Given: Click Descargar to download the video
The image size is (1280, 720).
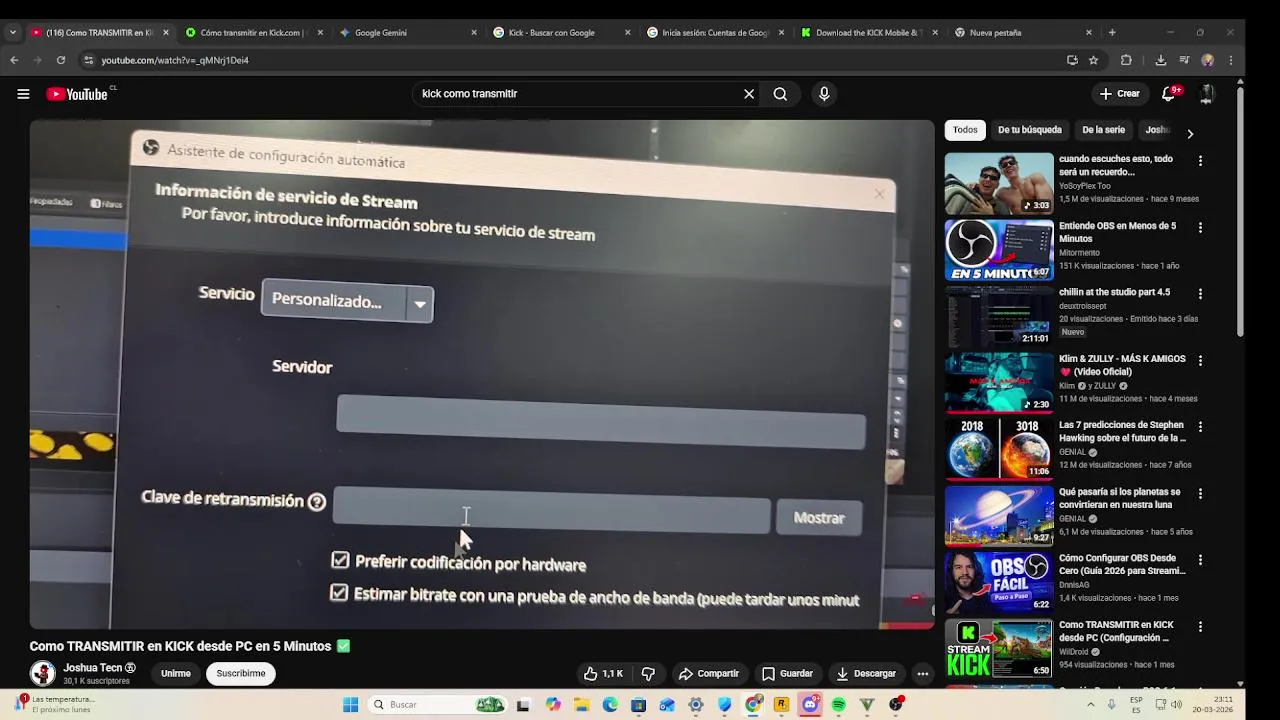Looking at the screenshot, I should coord(866,674).
